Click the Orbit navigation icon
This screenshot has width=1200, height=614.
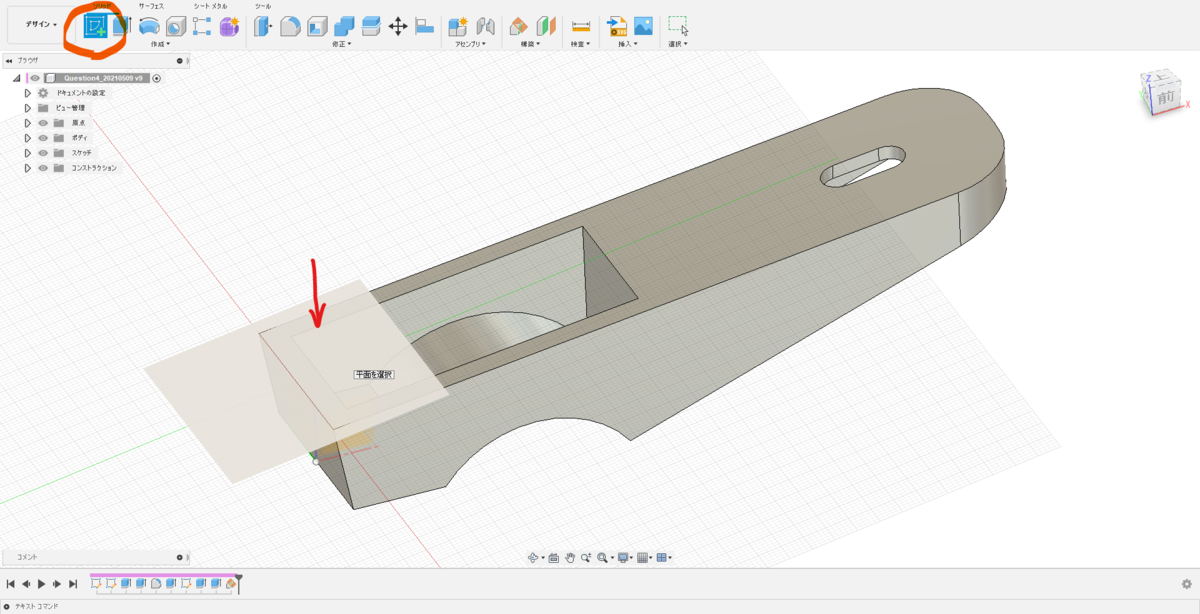535,557
